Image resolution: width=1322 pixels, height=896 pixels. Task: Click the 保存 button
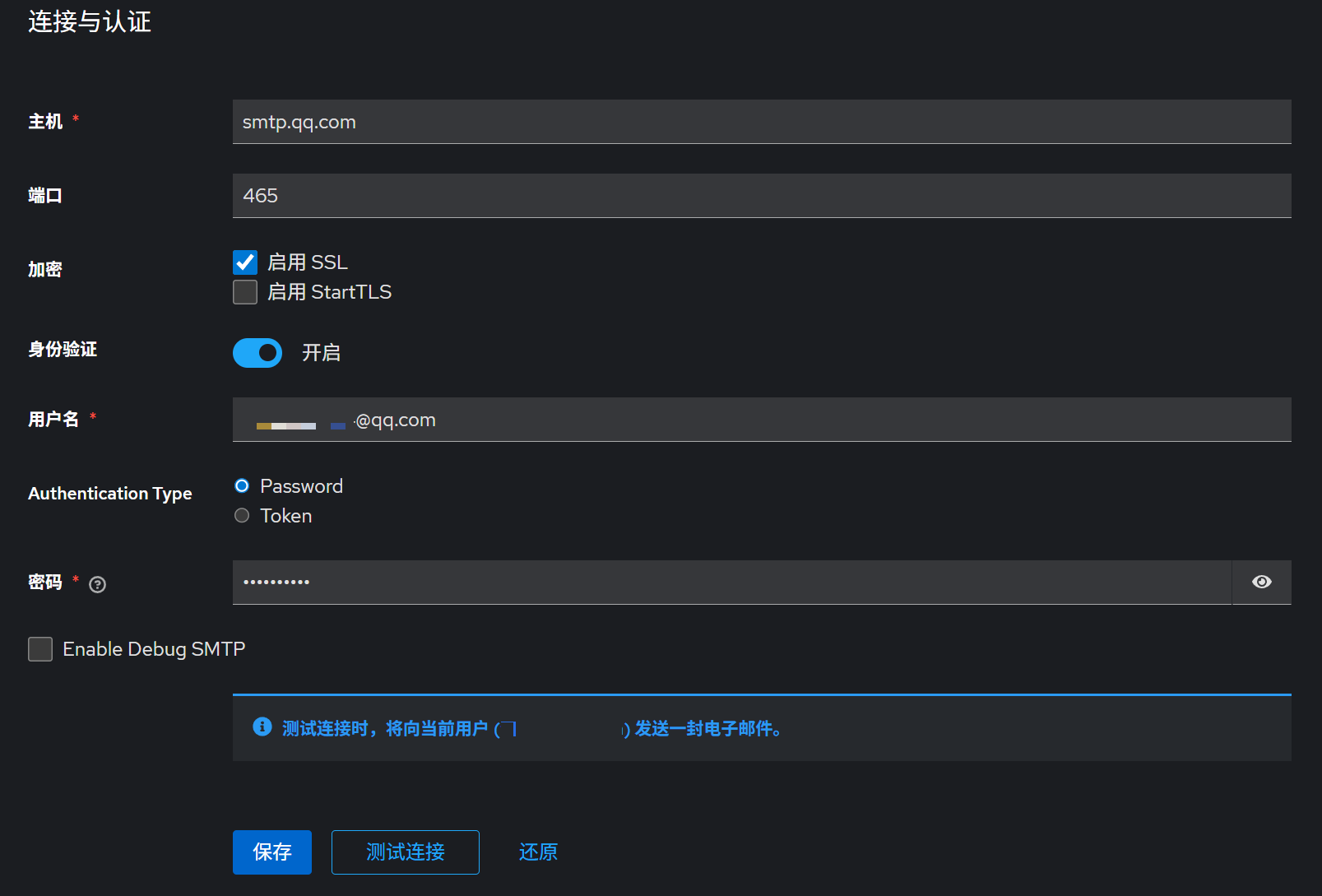tap(271, 852)
